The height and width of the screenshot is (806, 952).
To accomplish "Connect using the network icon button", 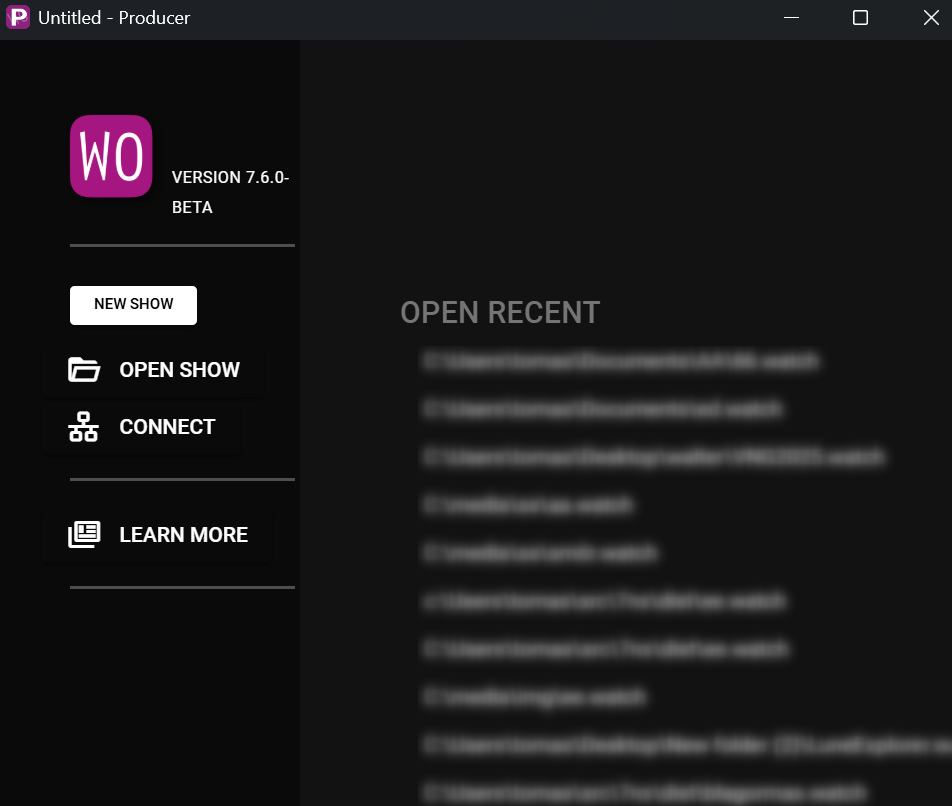I will click(84, 427).
